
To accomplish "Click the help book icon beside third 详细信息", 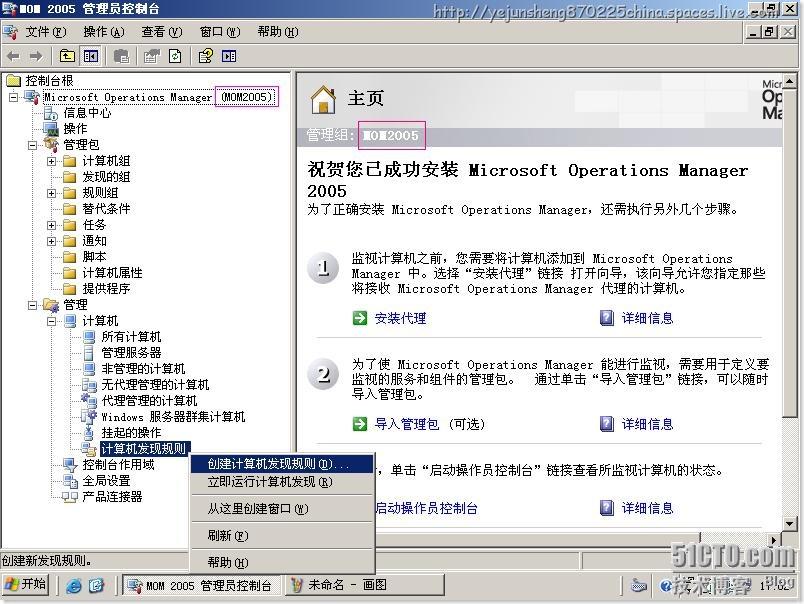I will point(607,508).
